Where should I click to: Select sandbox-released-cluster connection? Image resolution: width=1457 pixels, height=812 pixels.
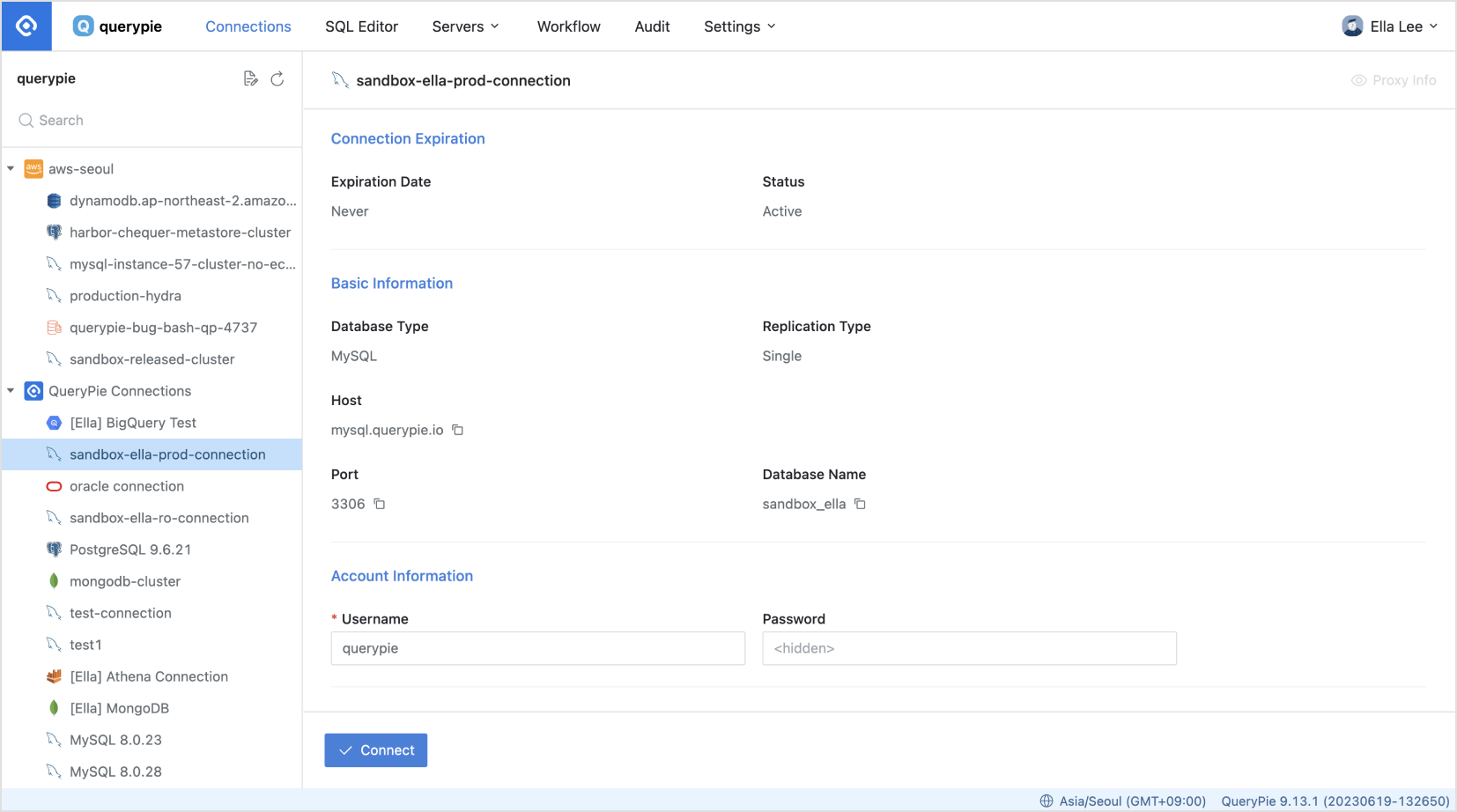point(152,359)
